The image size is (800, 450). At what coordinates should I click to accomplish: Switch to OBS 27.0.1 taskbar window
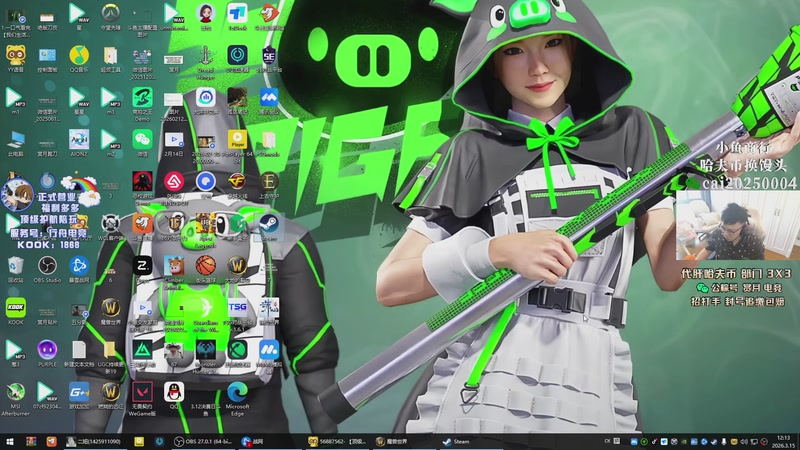[205, 442]
